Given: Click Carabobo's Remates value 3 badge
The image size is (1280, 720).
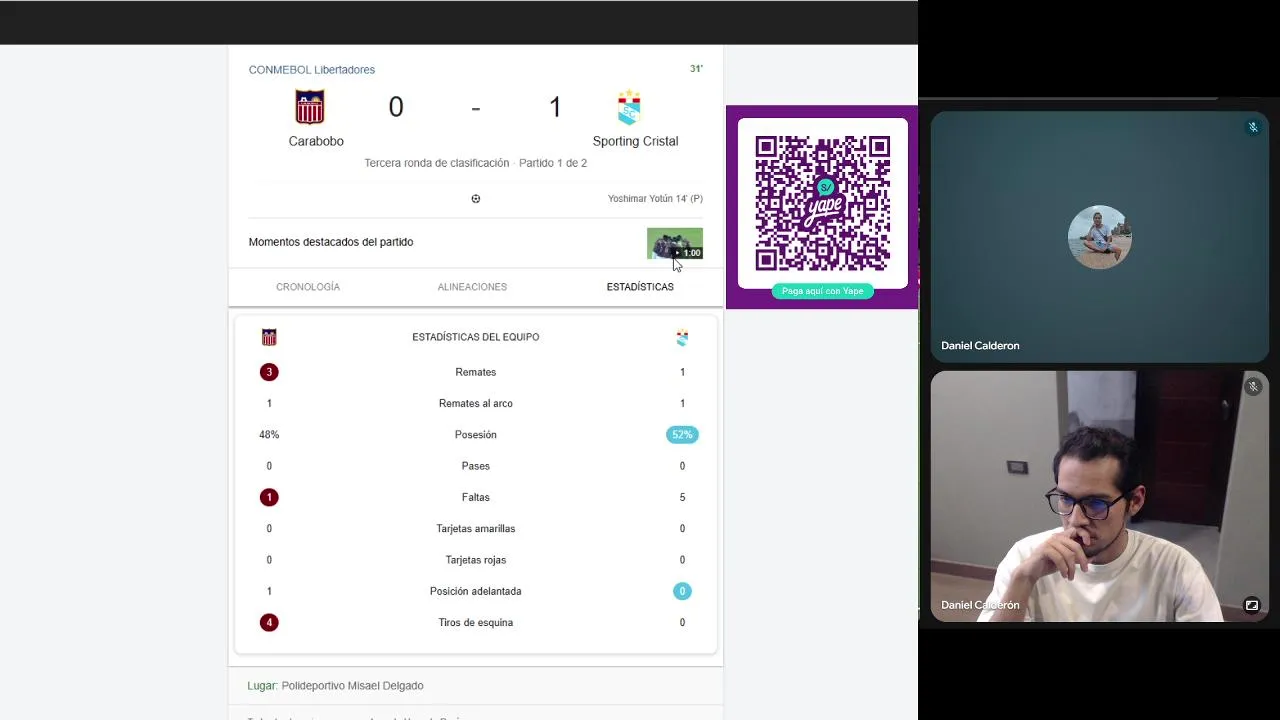Looking at the screenshot, I should click(x=268, y=372).
